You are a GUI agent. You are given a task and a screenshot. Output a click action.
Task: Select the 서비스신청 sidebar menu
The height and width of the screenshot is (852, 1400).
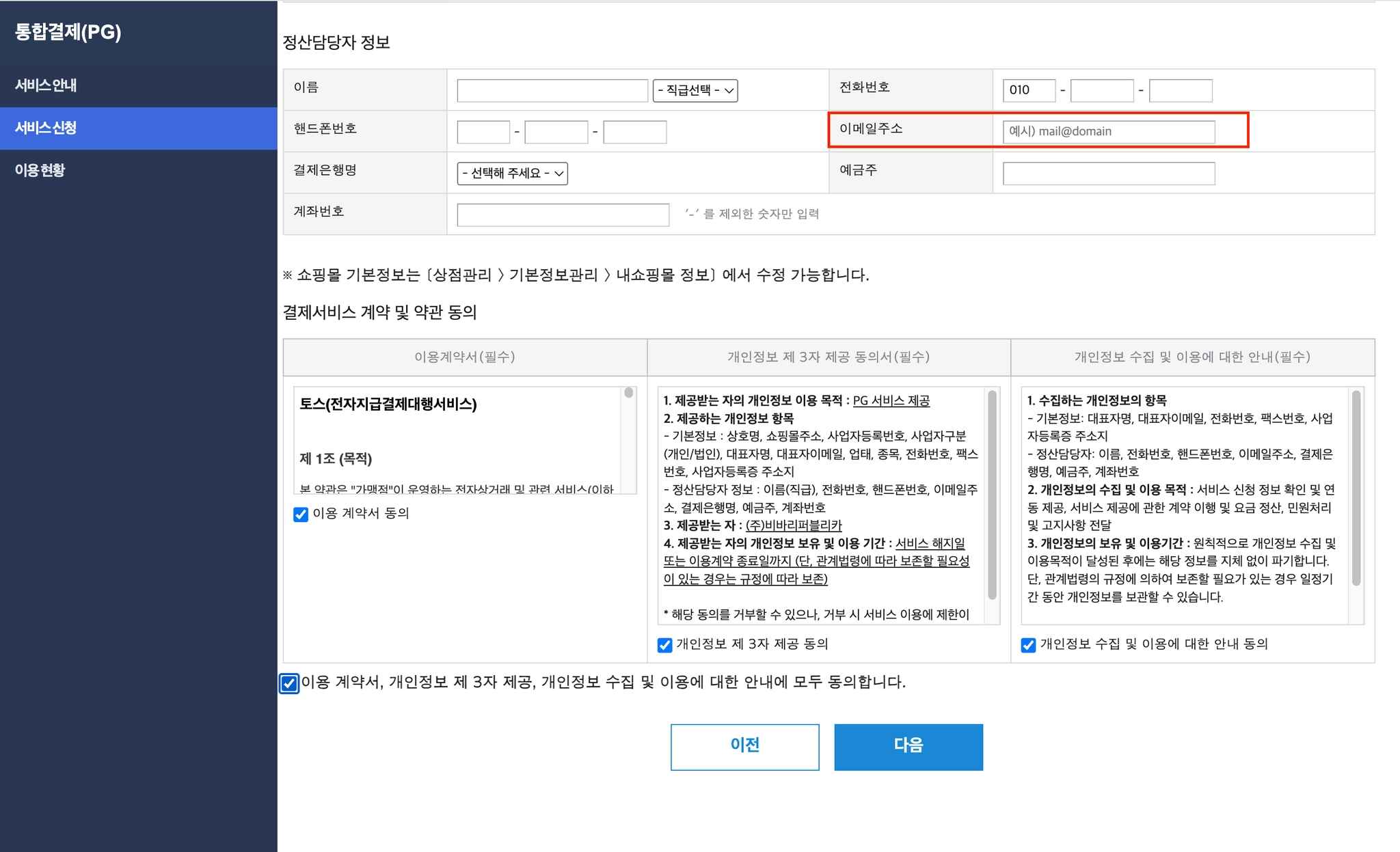[x=46, y=128]
